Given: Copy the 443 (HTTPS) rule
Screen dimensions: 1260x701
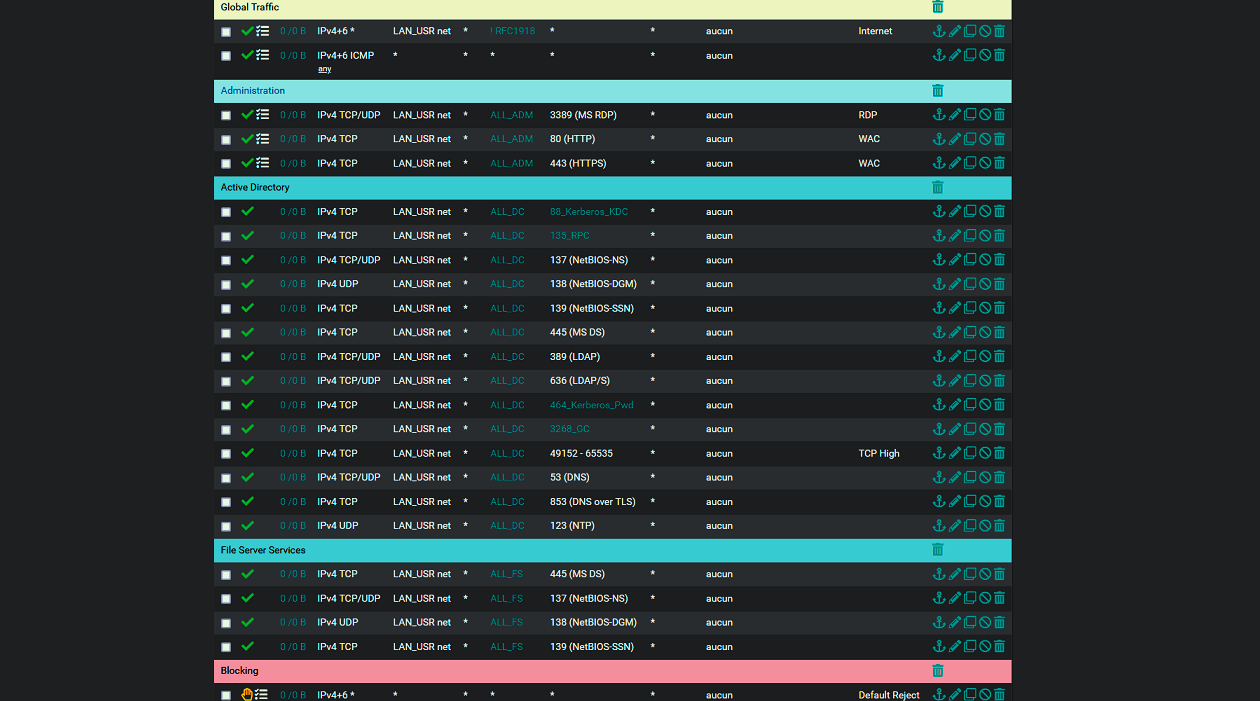Looking at the screenshot, I should point(970,163).
